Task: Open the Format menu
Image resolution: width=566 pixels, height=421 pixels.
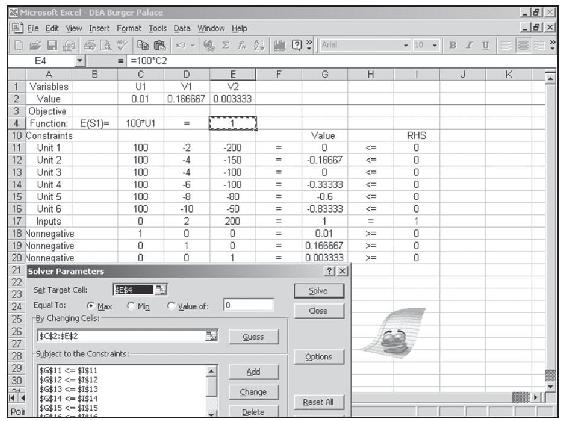Action: [x=129, y=28]
